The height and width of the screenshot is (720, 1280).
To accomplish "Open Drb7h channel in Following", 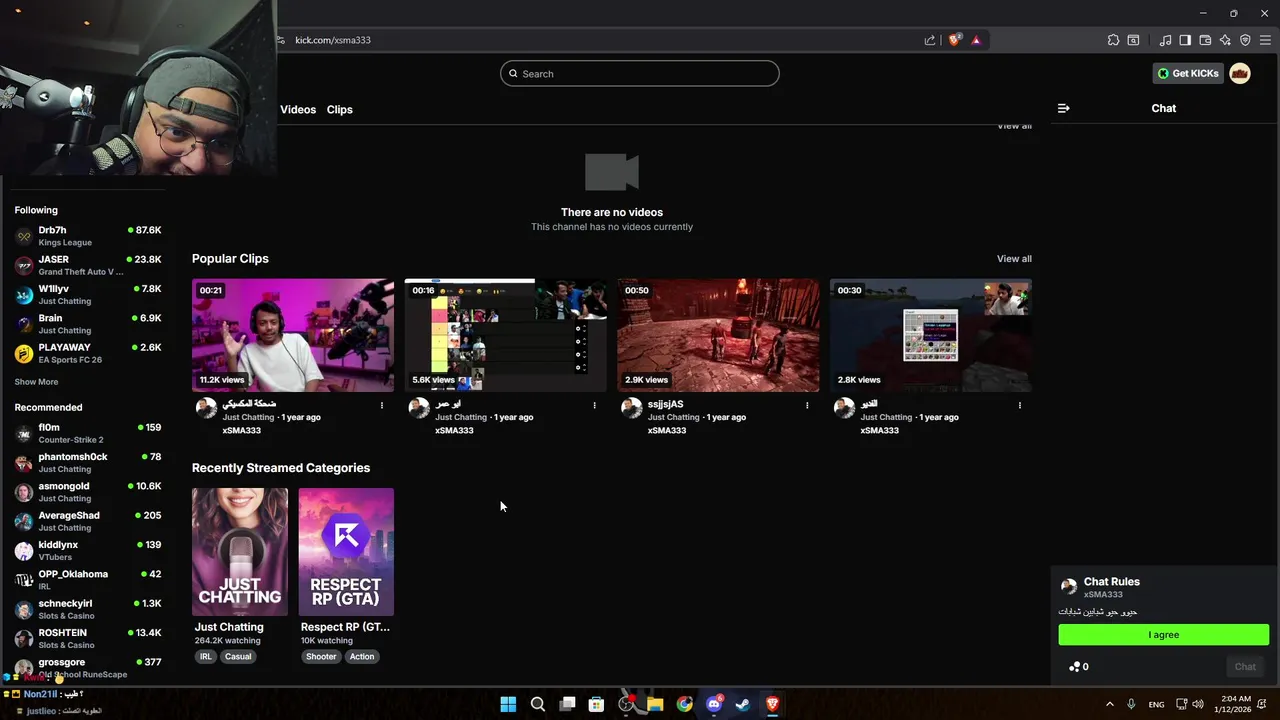I will coord(88,236).
